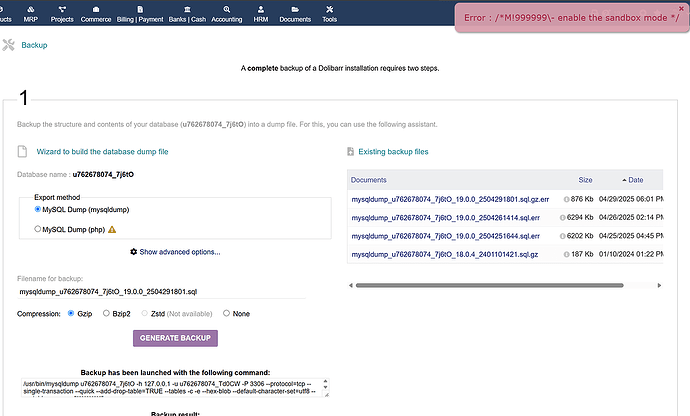Open mysqldump 2504261414.sql.err backup file
The image size is (690, 416).
[445, 218]
